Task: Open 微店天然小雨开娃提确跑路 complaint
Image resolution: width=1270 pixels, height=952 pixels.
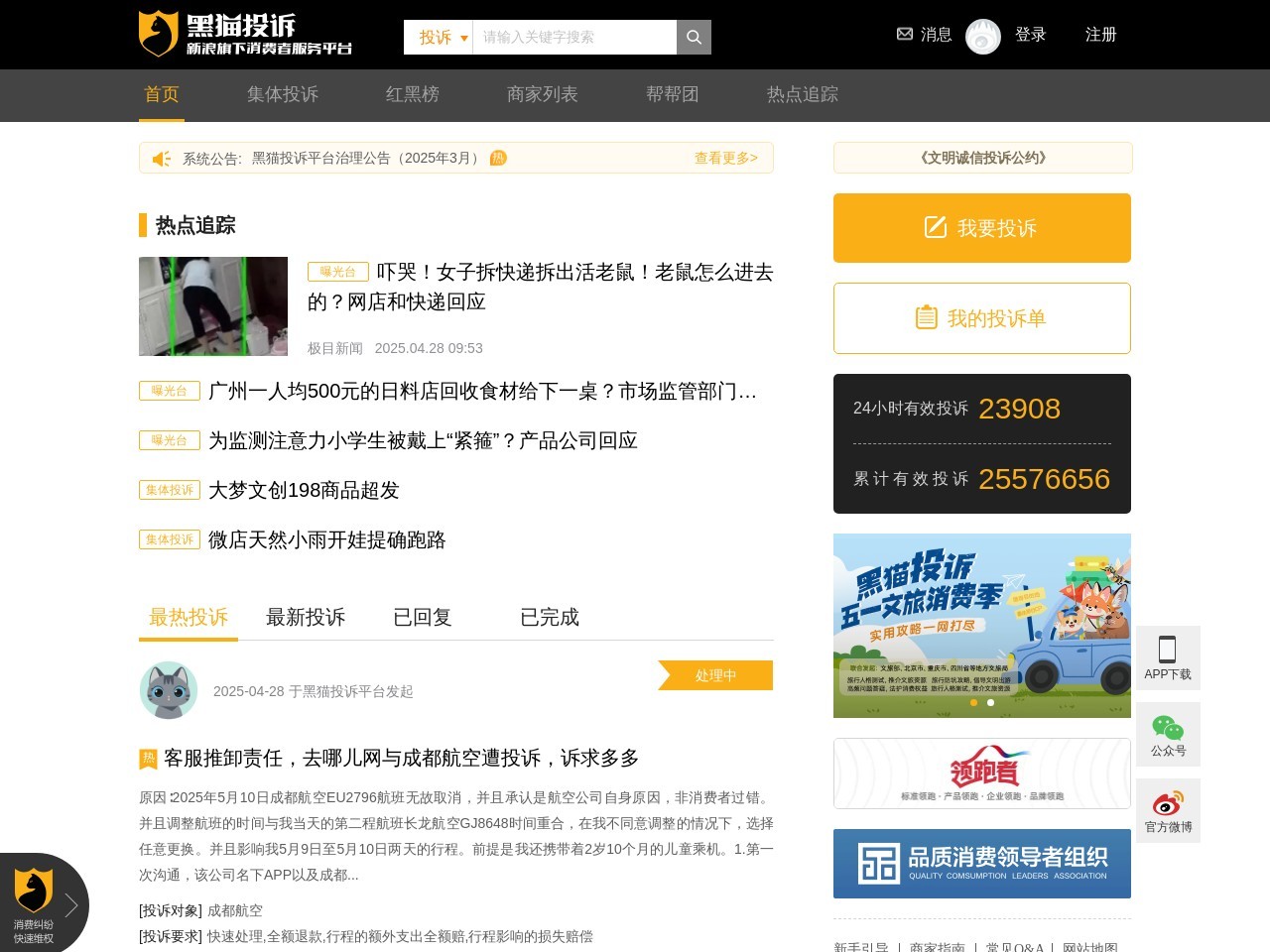Action: pos(327,539)
